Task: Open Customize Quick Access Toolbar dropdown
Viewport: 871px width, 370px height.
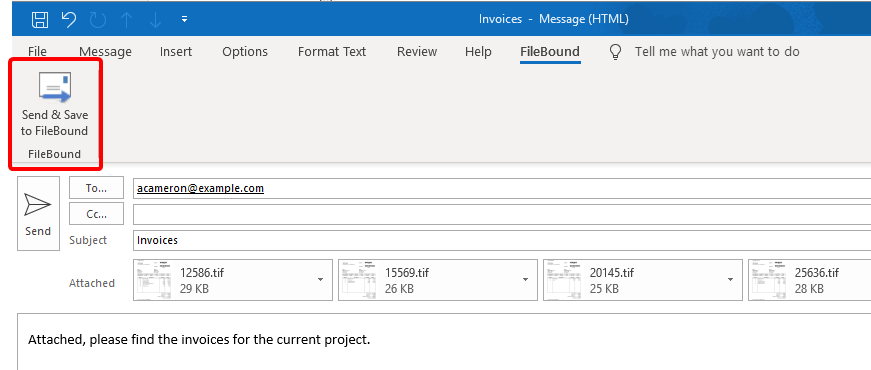Action: pyautogui.click(x=184, y=19)
